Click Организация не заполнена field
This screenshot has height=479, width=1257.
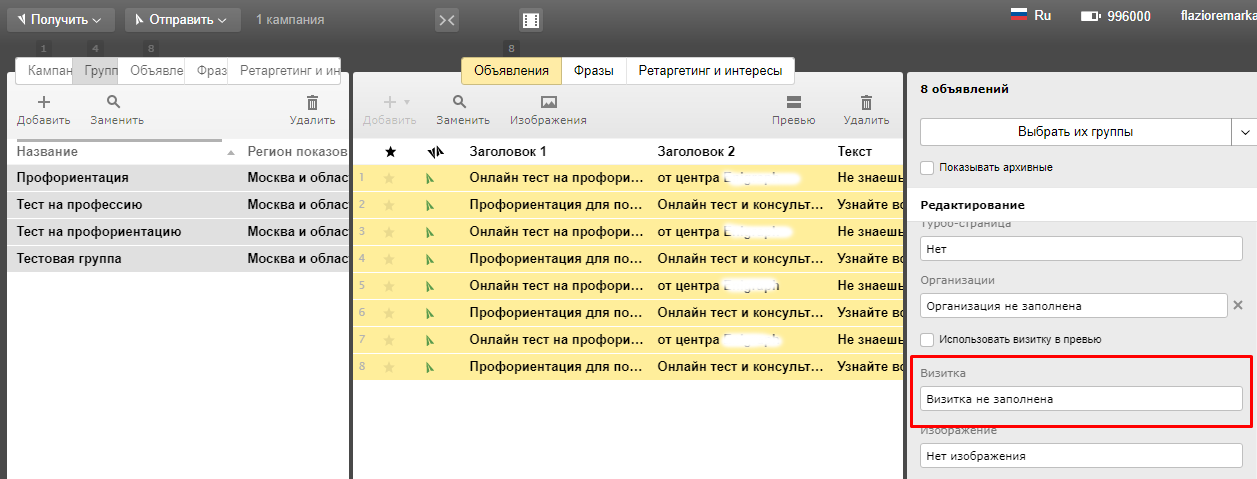click(x=1073, y=305)
